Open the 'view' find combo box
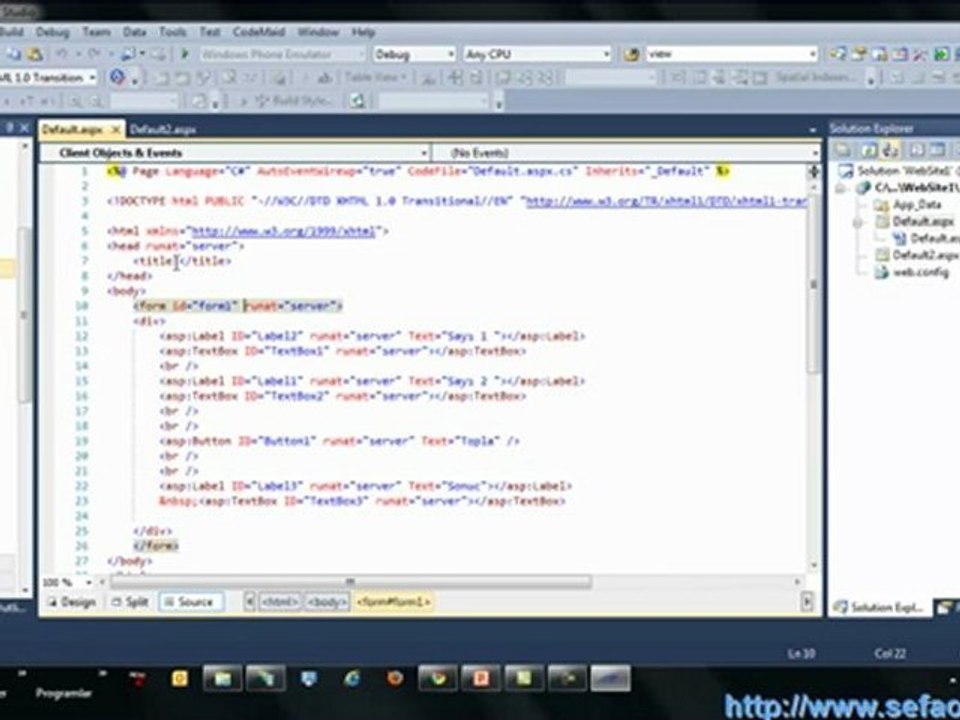 [732, 54]
